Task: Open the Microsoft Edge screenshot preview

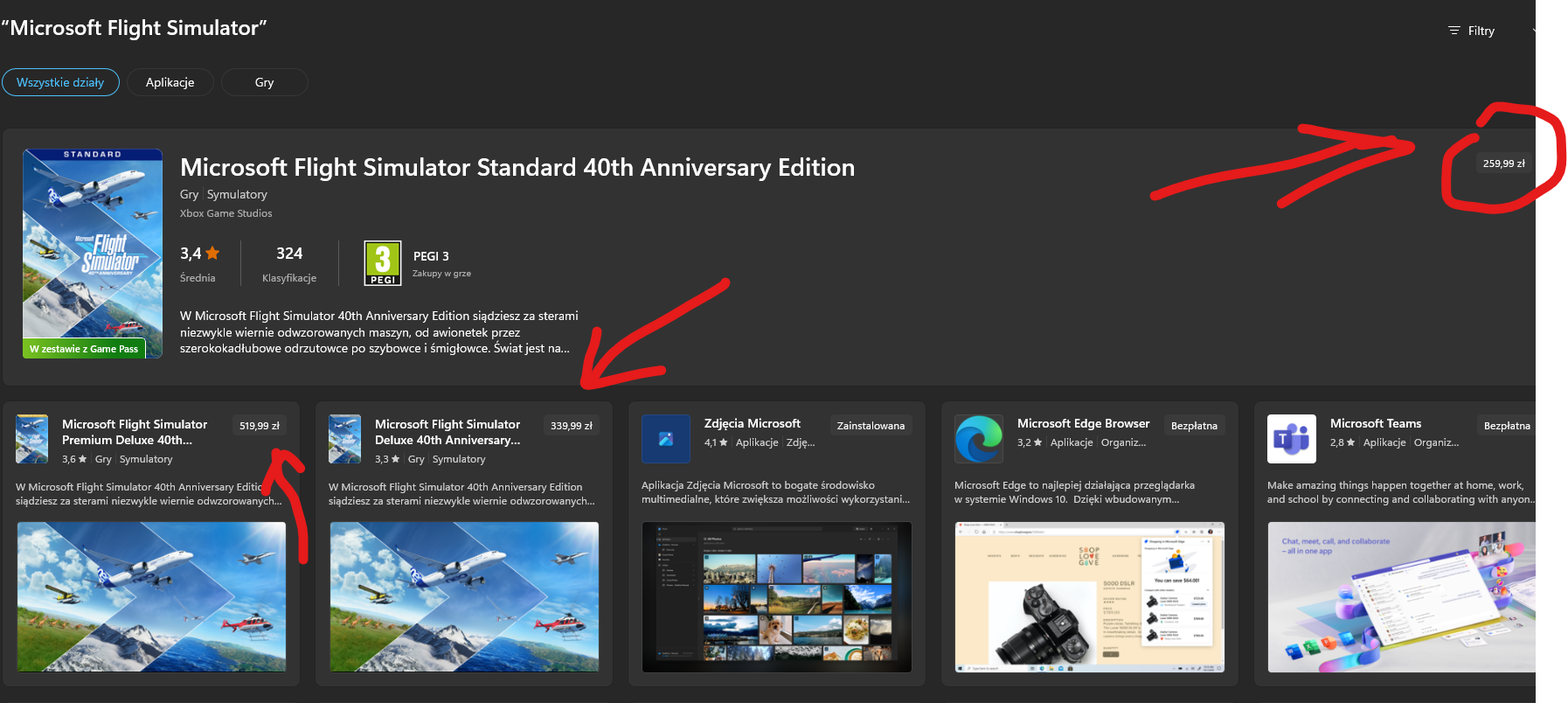Action: click(x=1089, y=597)
